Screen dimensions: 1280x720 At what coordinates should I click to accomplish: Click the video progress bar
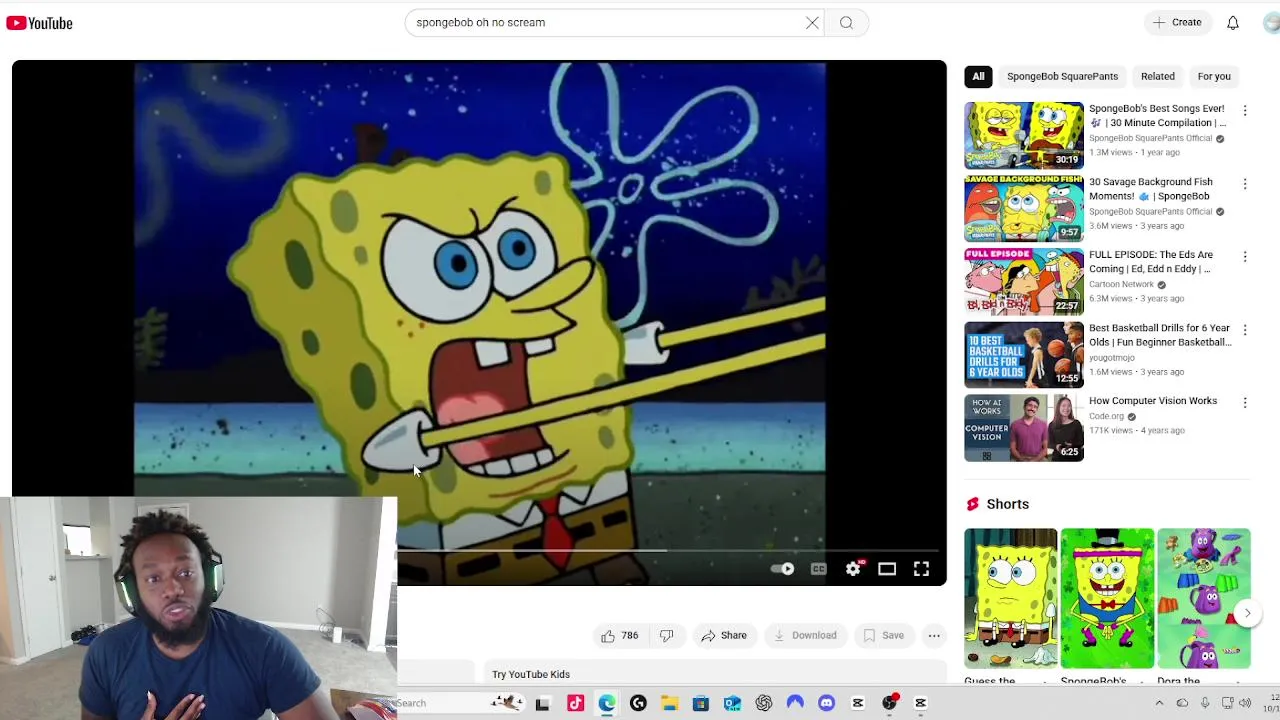667,550
